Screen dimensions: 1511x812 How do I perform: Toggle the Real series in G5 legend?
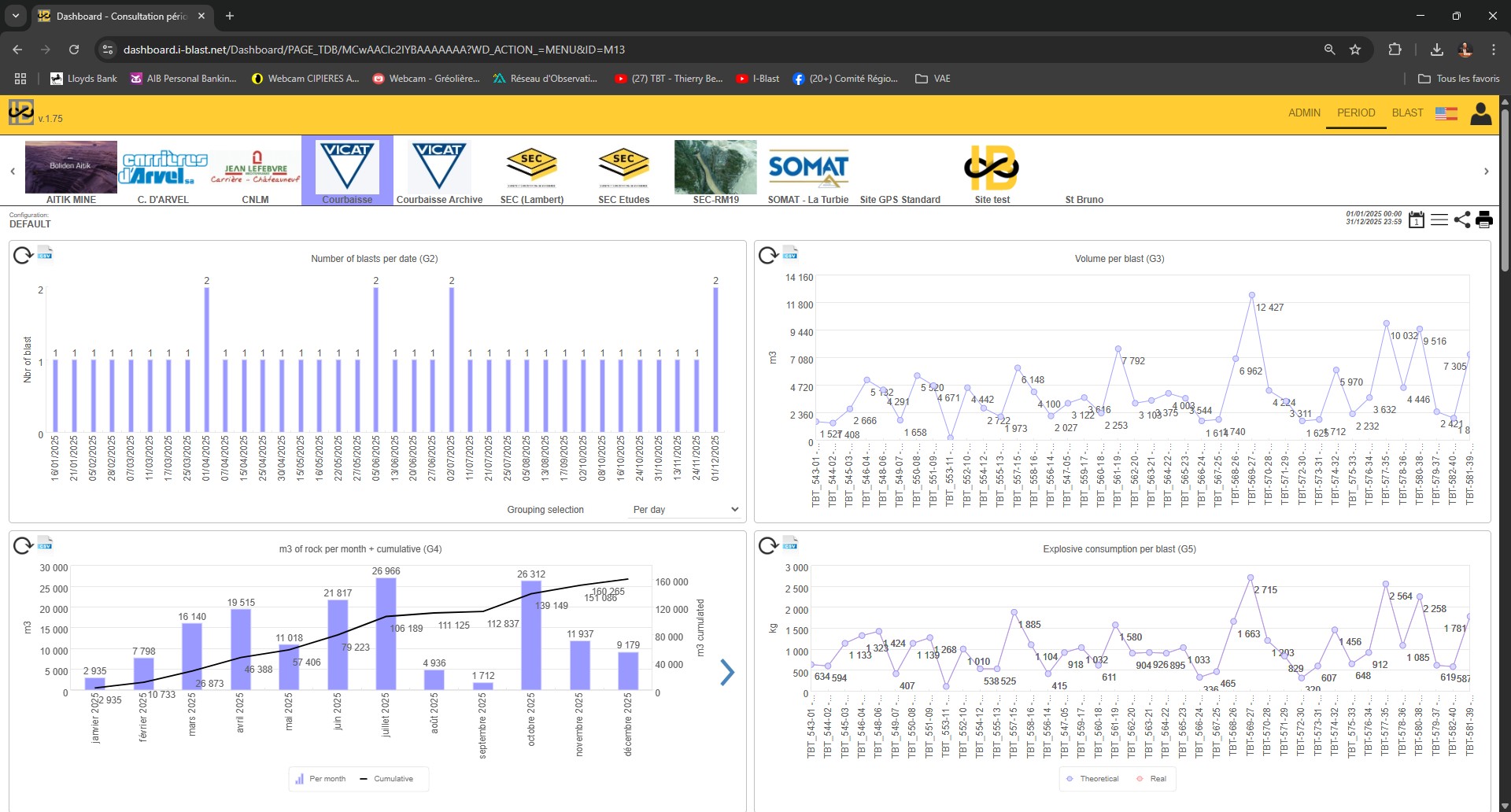(1151, 778)
